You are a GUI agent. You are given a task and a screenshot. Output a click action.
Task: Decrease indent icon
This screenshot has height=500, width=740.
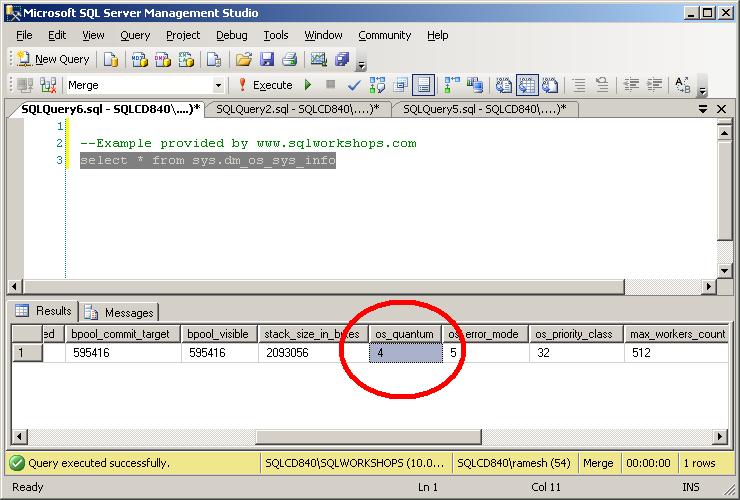(631, 85)
